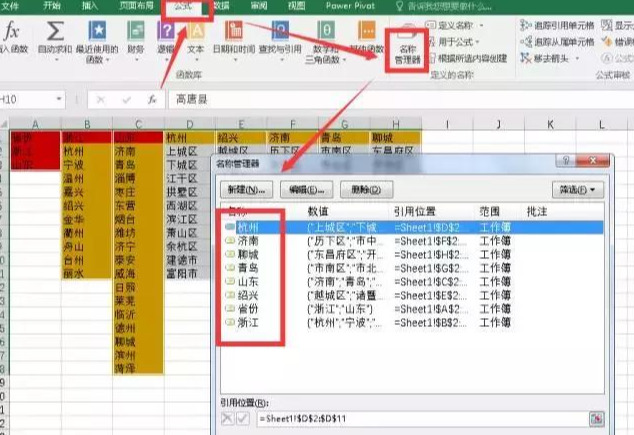Open the Logical functions question-mark icon

click(166, 31)
